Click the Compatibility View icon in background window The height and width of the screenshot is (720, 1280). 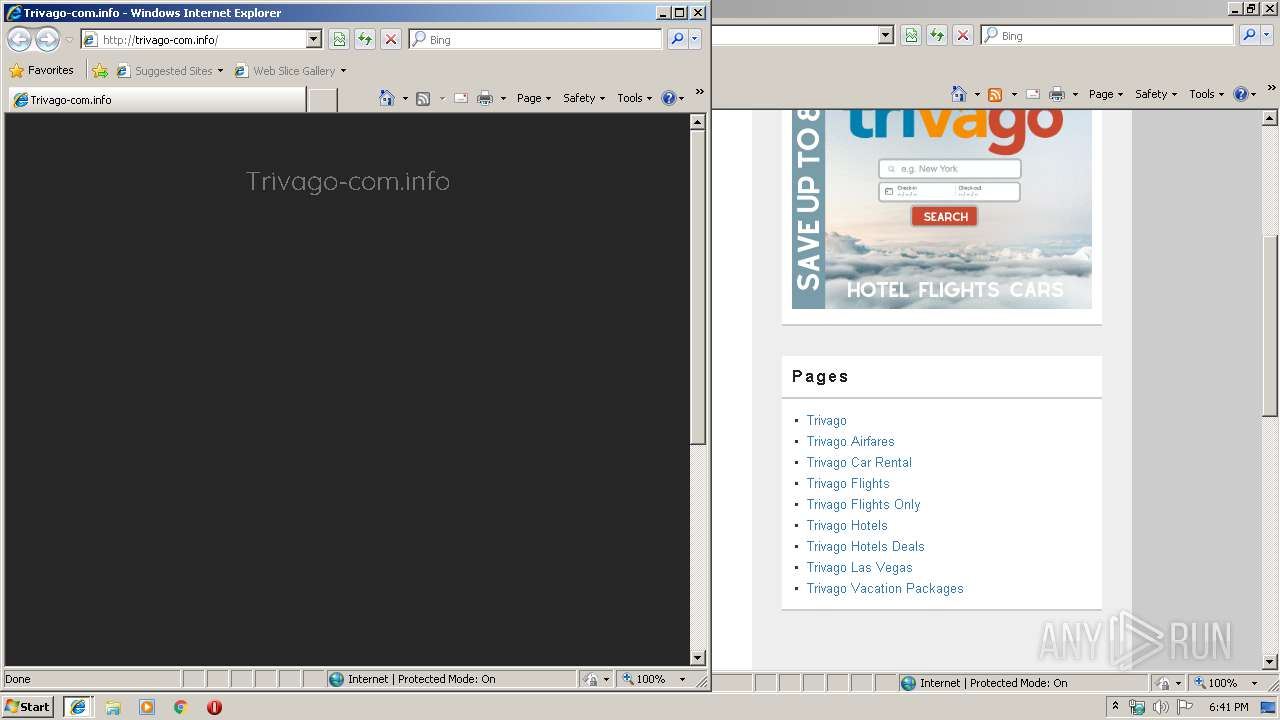(911, 35)
